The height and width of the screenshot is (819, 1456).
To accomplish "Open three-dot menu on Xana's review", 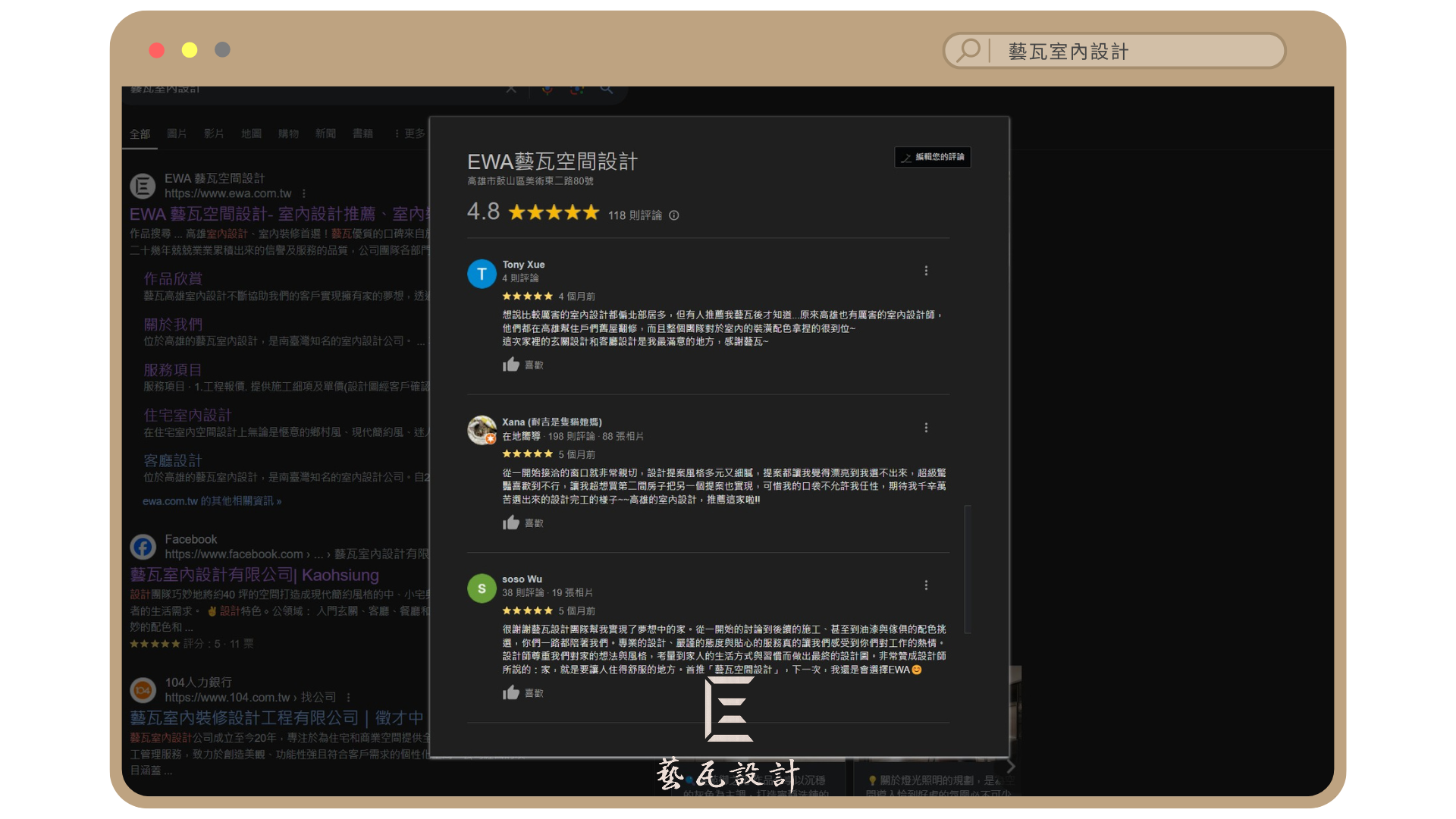I will [926, 428].
